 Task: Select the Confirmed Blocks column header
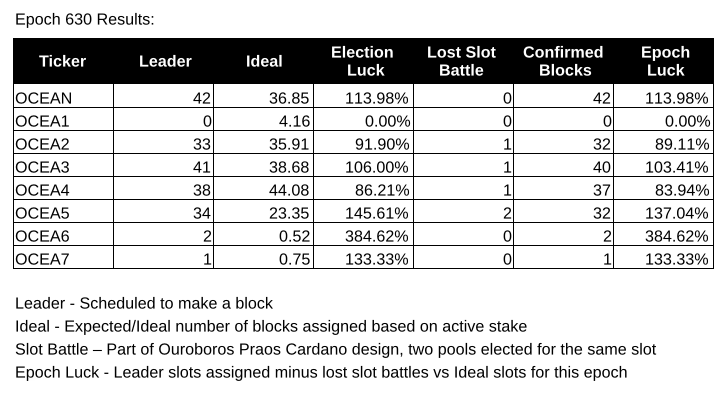563,61
